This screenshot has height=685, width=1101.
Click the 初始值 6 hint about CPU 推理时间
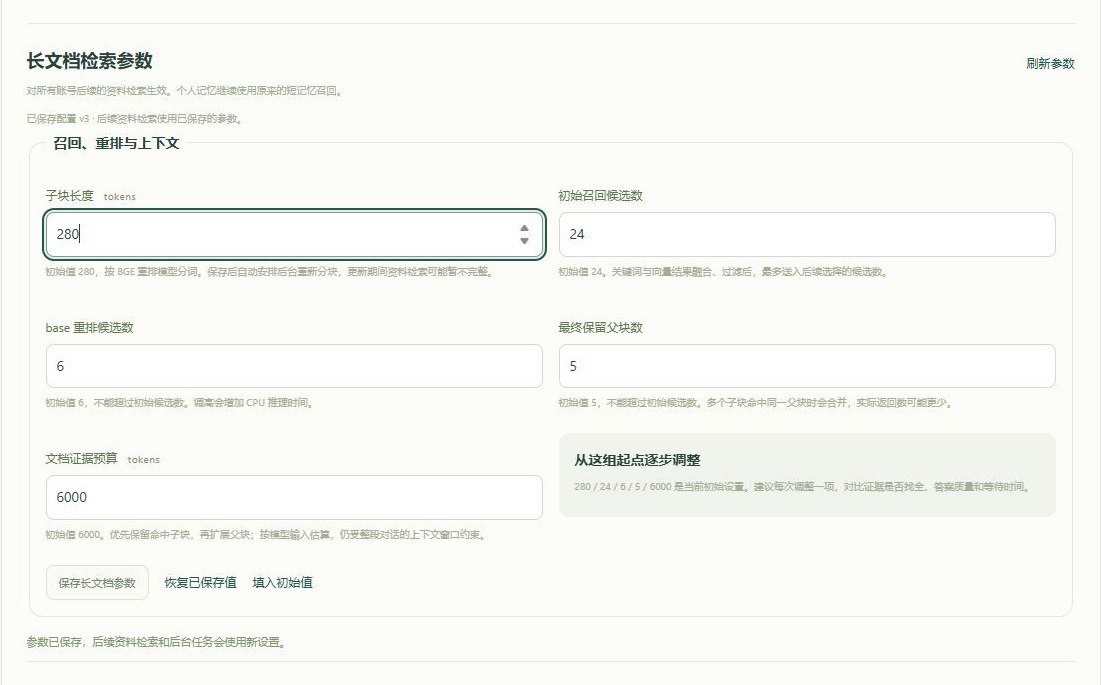pos(179,403)
